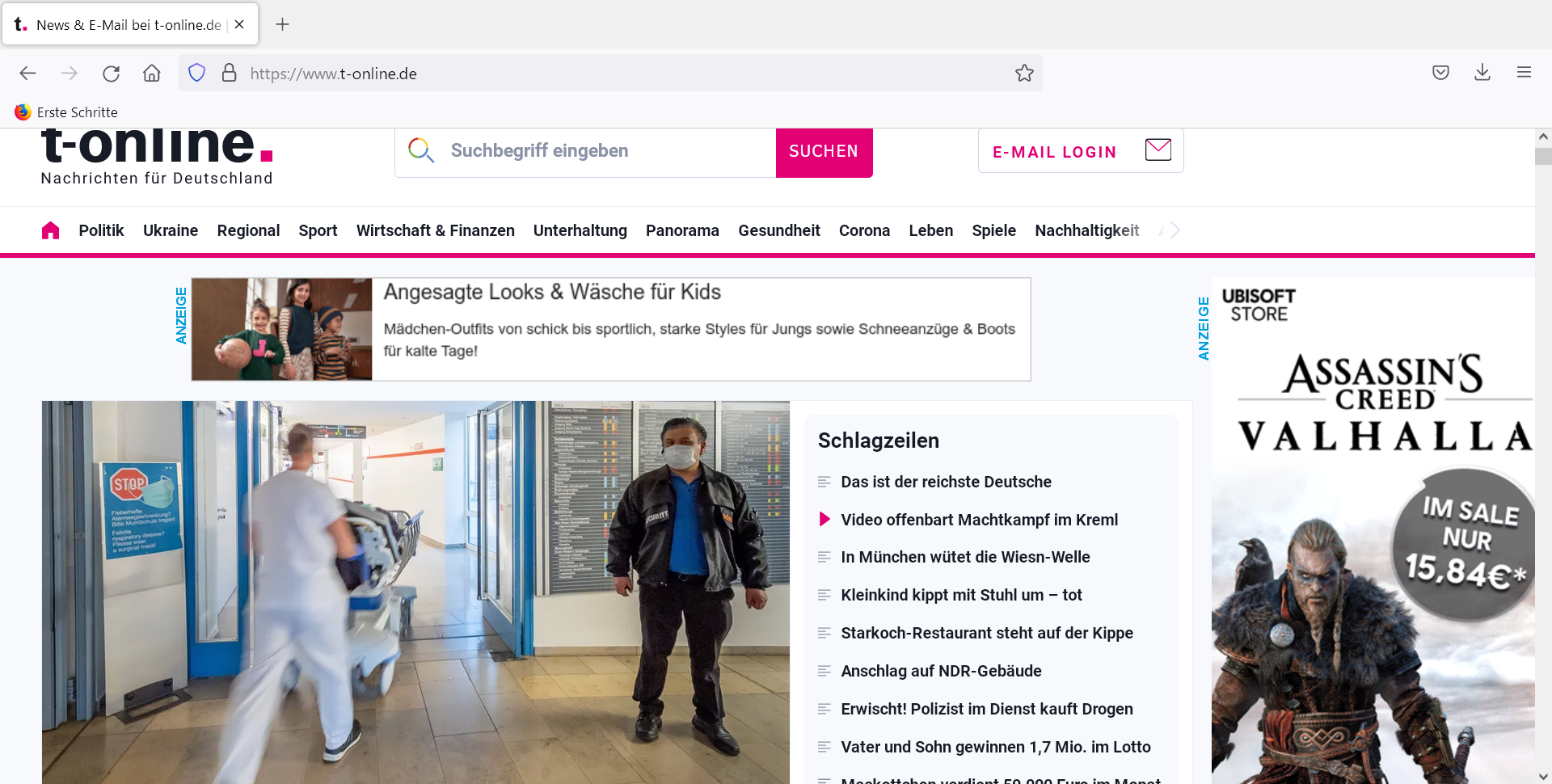Image resolution: width=1552 pixels, height=784 pixels.
Task: Open the tracking protection shield icon
Action: pyautogui.click(x=196, y=74)
